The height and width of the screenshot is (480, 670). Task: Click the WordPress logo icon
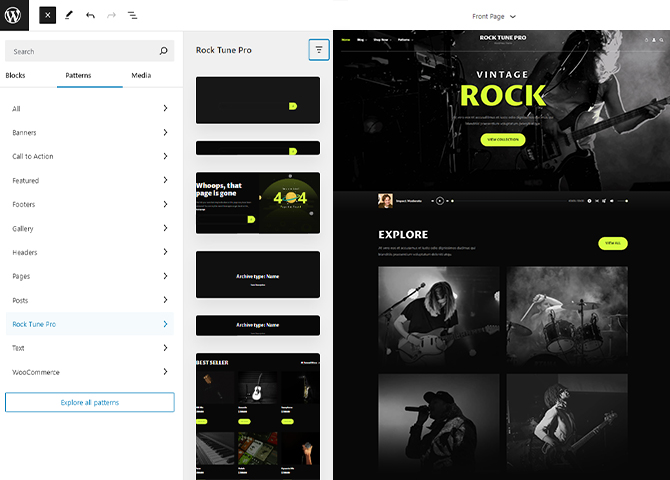(x=16, y=16)
